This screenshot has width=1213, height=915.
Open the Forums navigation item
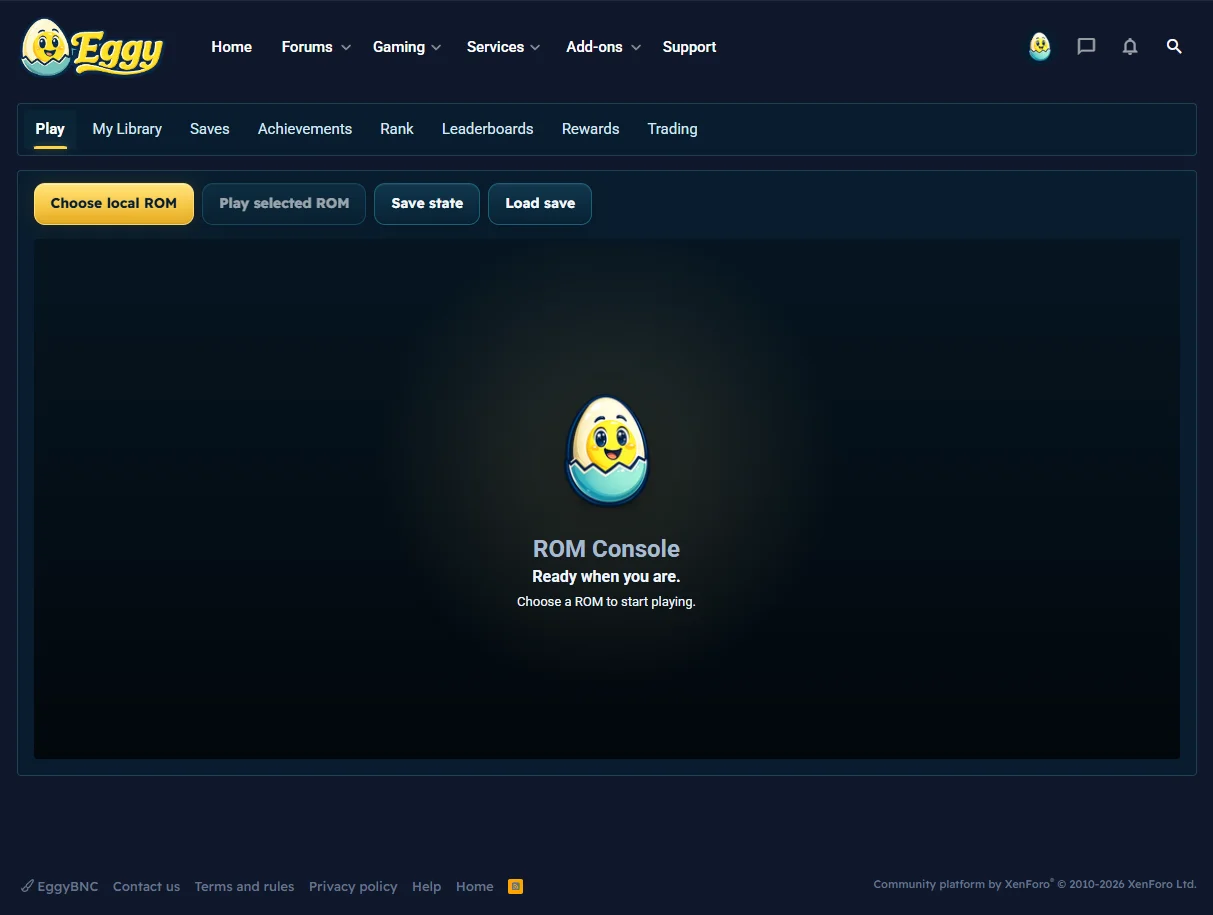point(307,47)
